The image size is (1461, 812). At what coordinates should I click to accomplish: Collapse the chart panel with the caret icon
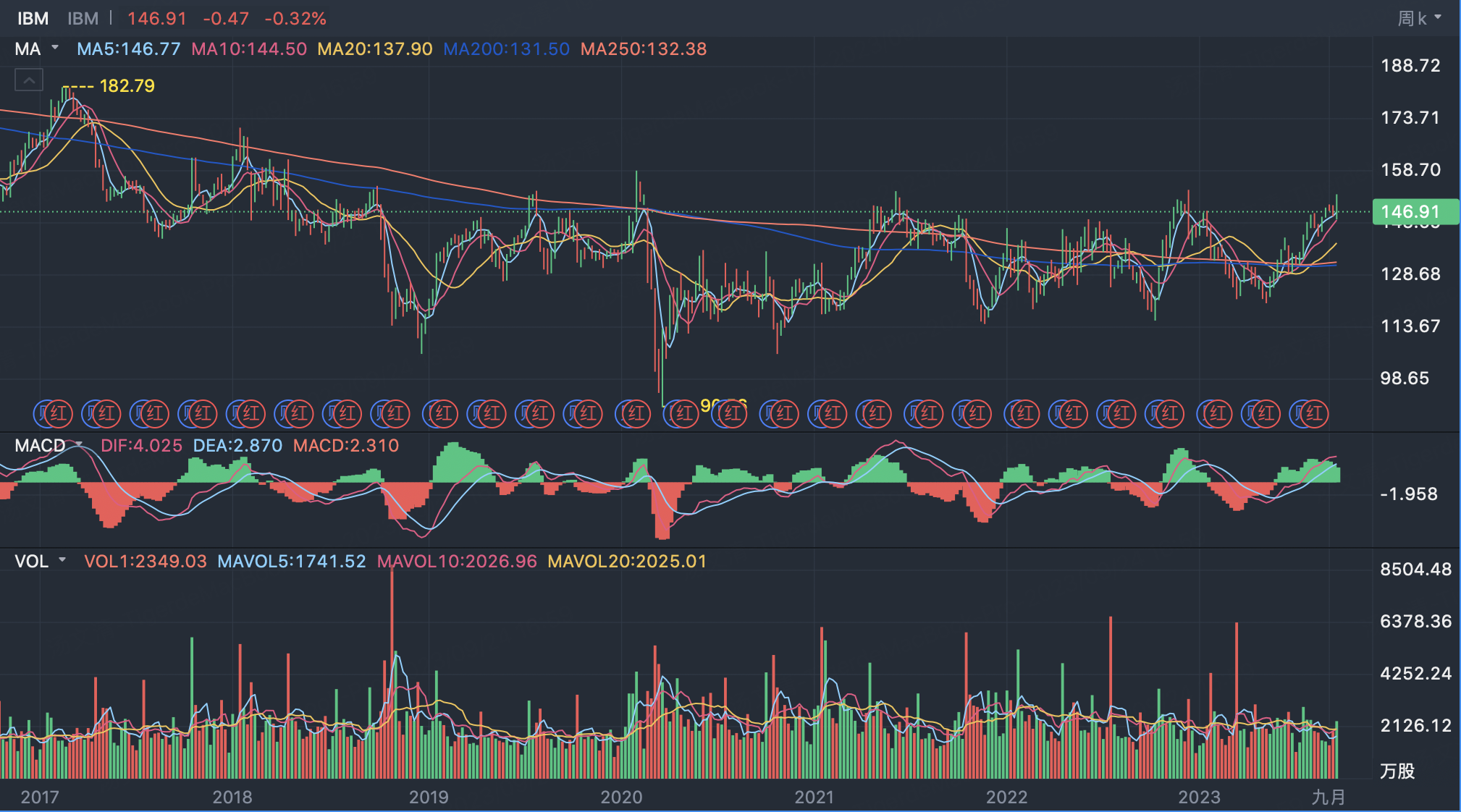29,80
